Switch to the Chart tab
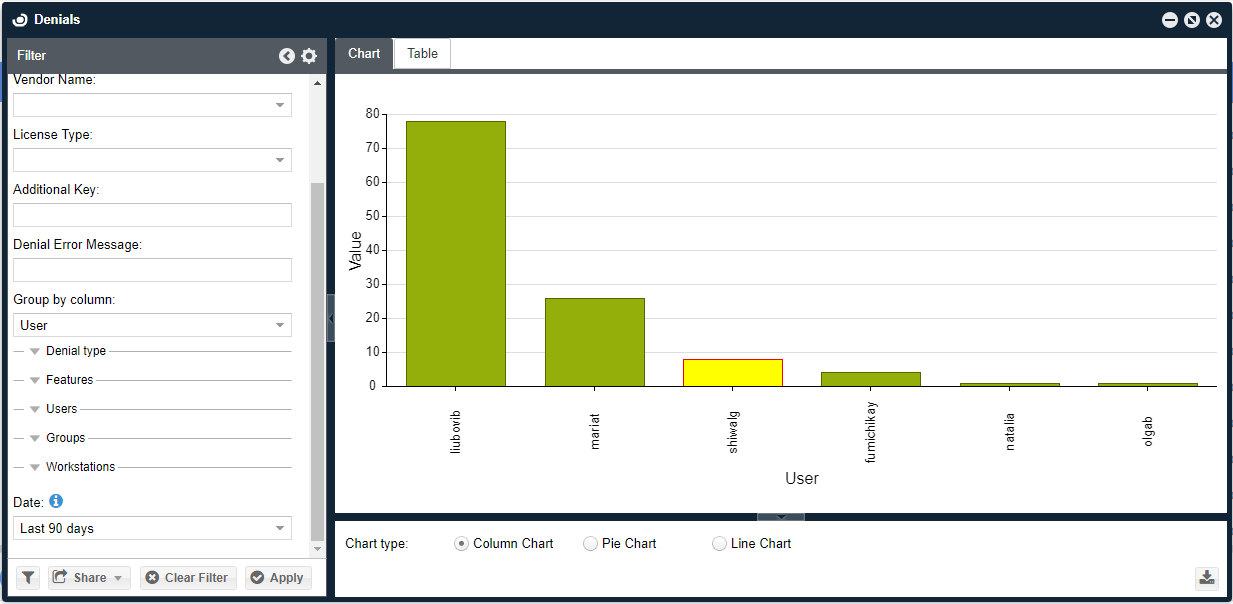Screen dimensions: 1233x604 [x=364, y=54]
